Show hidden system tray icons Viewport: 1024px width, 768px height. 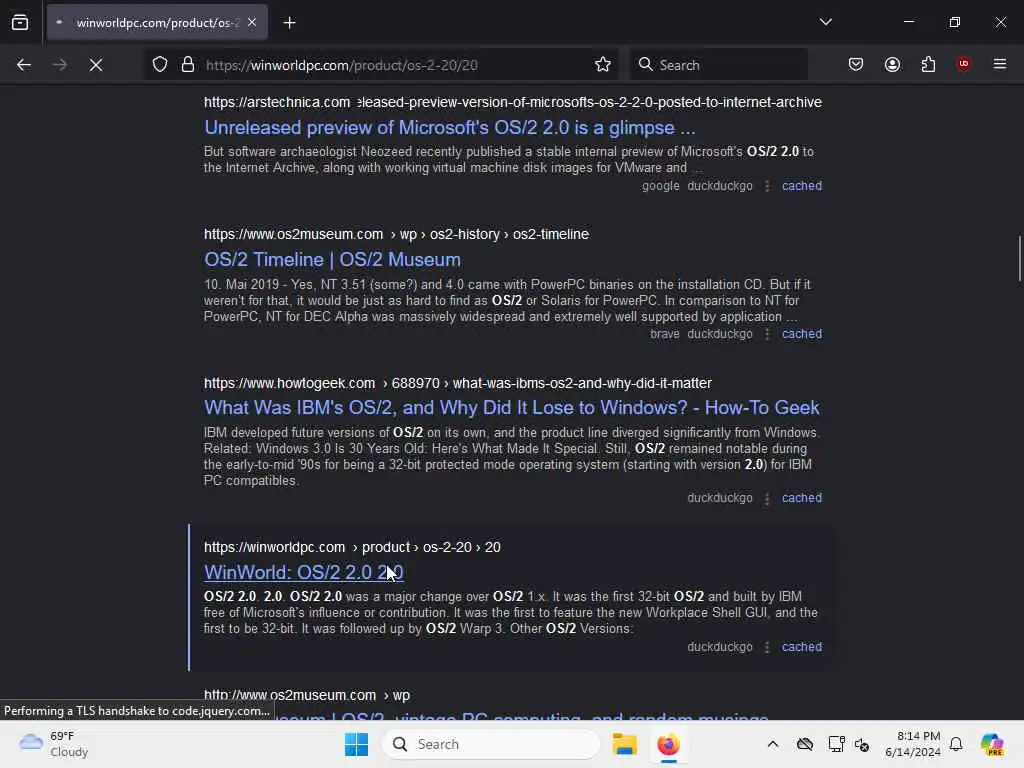click(x=773, y=744)
